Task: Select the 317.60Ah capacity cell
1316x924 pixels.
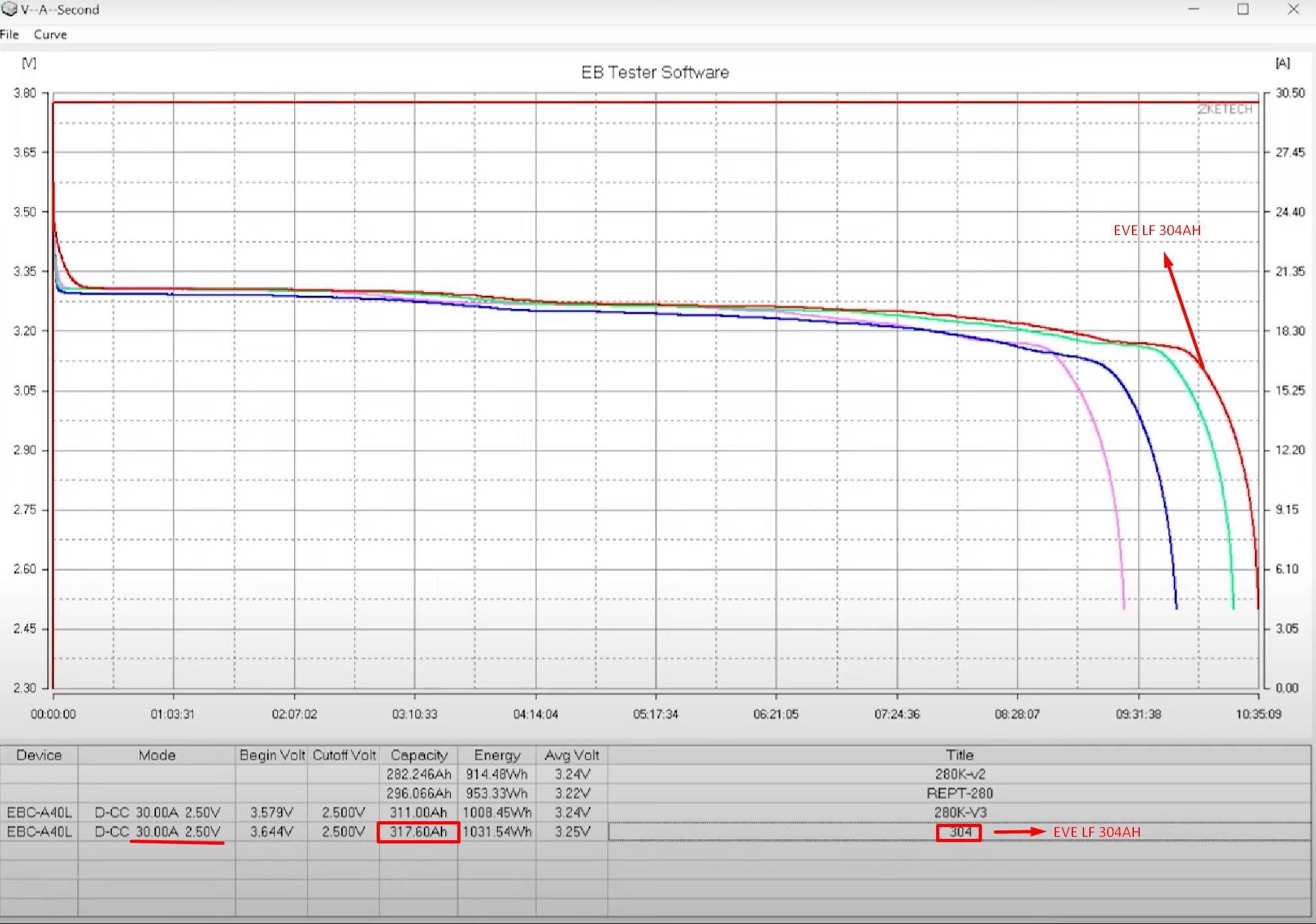Action: [x=419, y=832]
